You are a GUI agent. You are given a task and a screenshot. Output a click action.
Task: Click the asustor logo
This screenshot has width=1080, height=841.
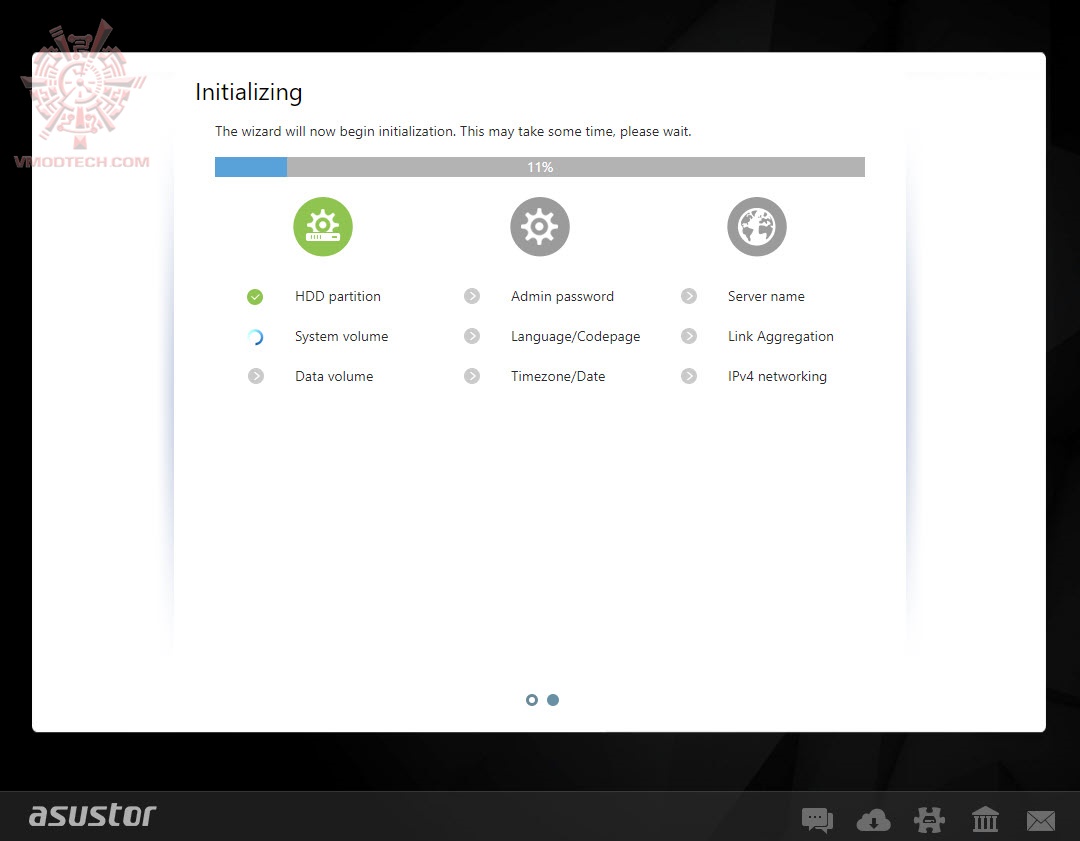point(92,815)
